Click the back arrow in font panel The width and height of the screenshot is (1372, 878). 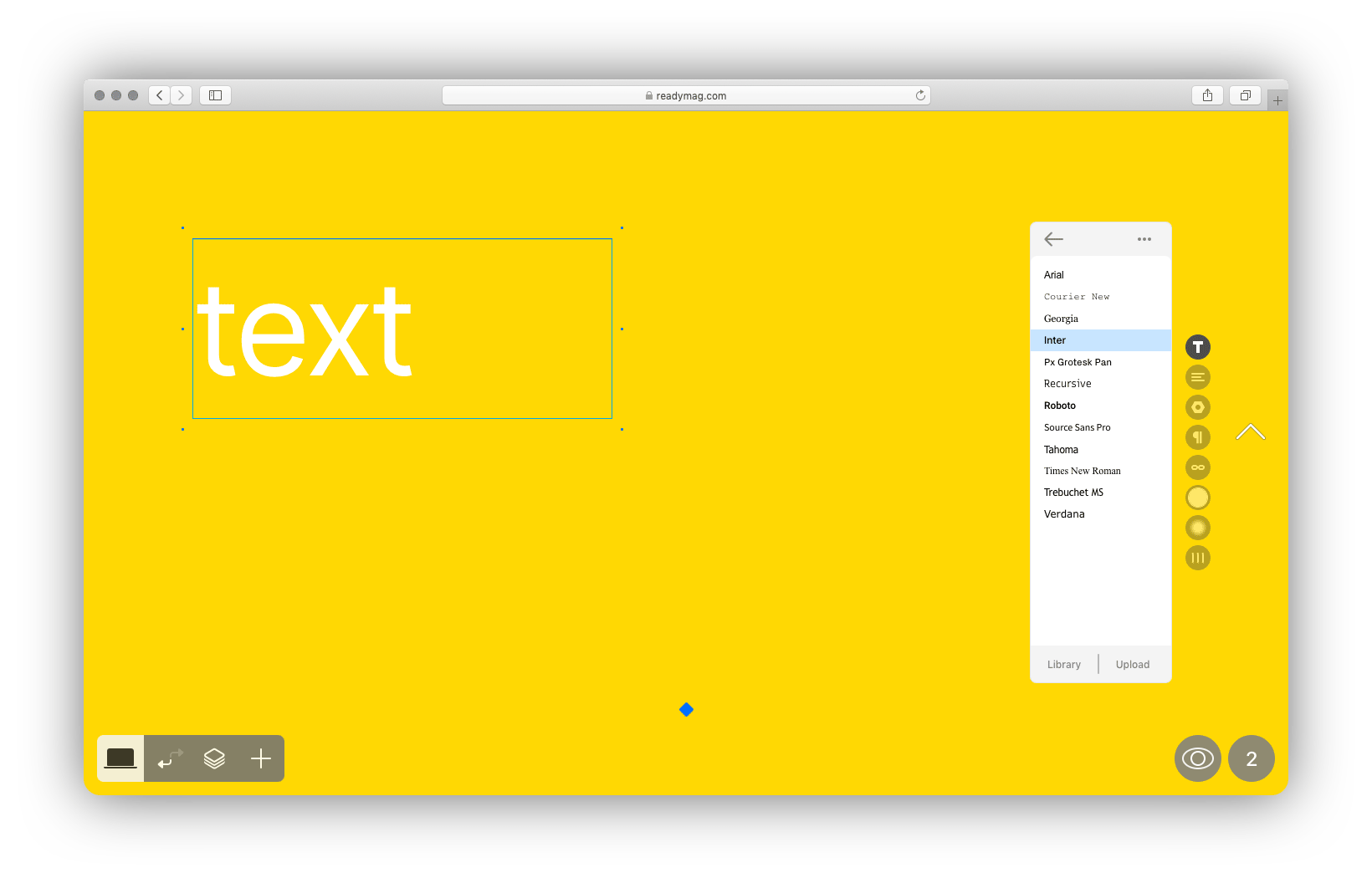[x=1053, y=239]
